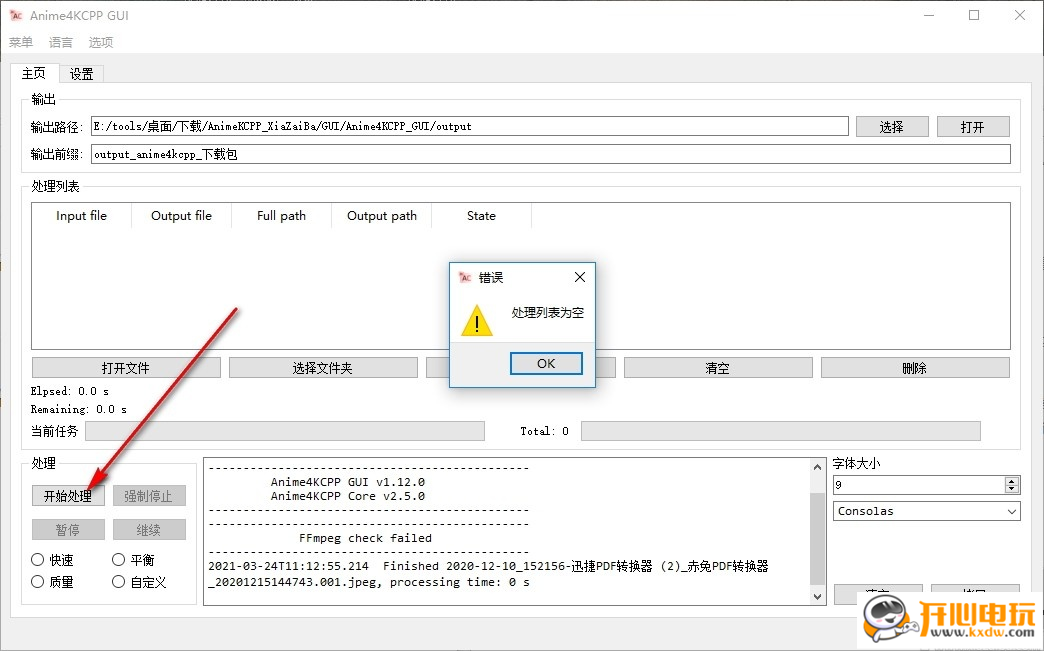Click 选择 button for output path
1044x651 pixels.
click(892, 126)
